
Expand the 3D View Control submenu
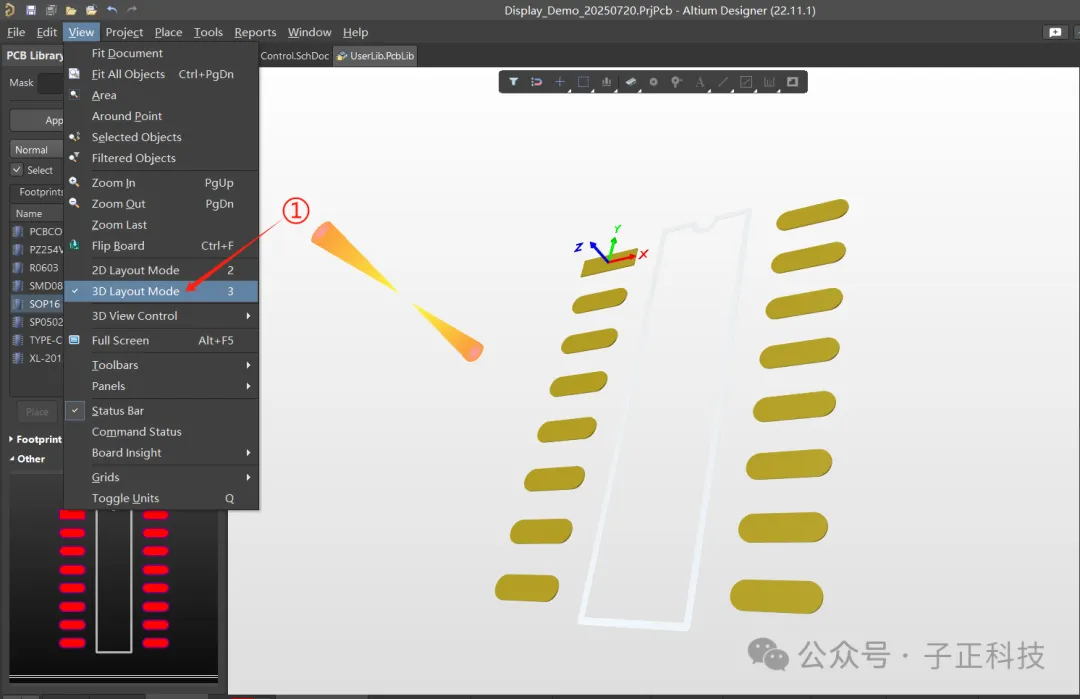(161, 315)
